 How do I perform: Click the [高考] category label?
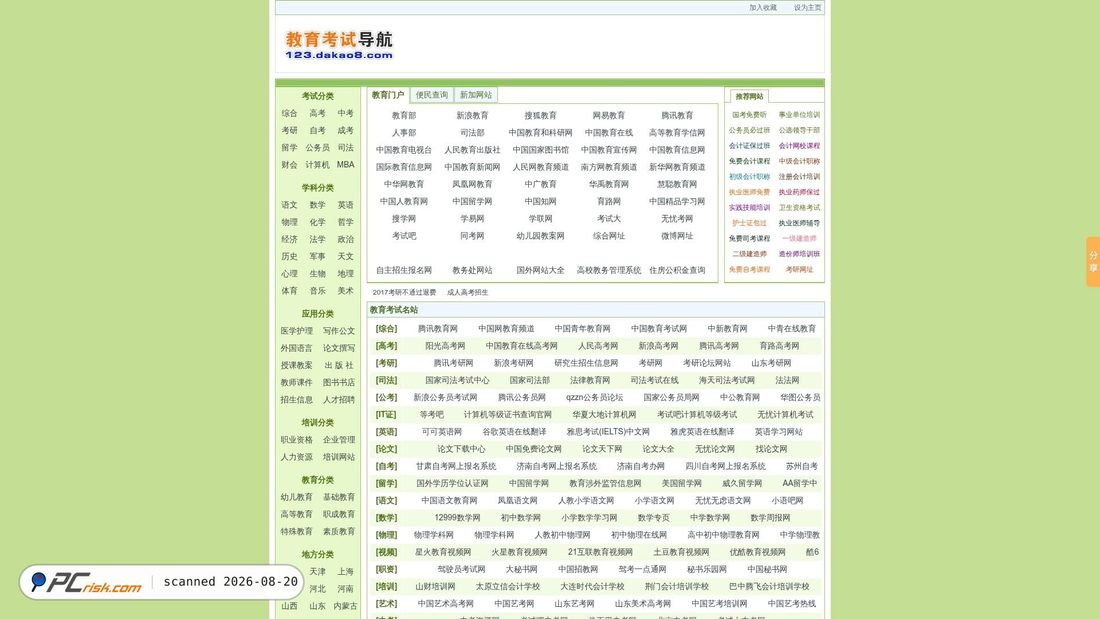[x=386, y=346]
